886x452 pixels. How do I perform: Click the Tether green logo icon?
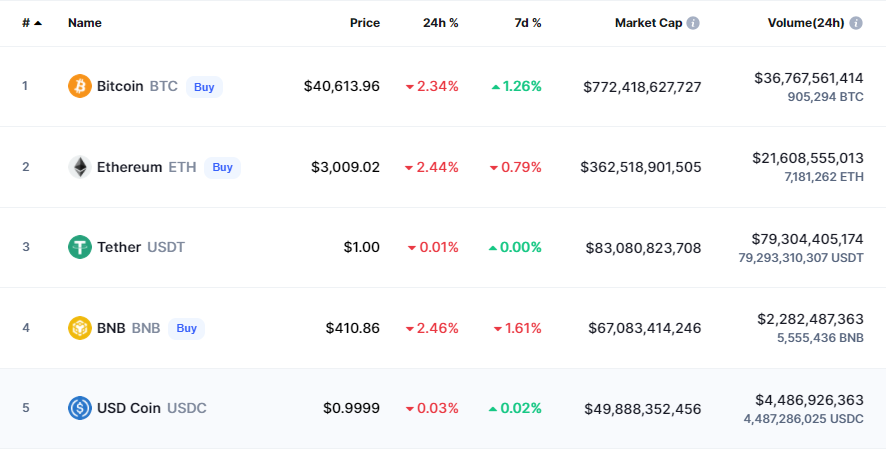pyautogui.click(x=80, y=247)
